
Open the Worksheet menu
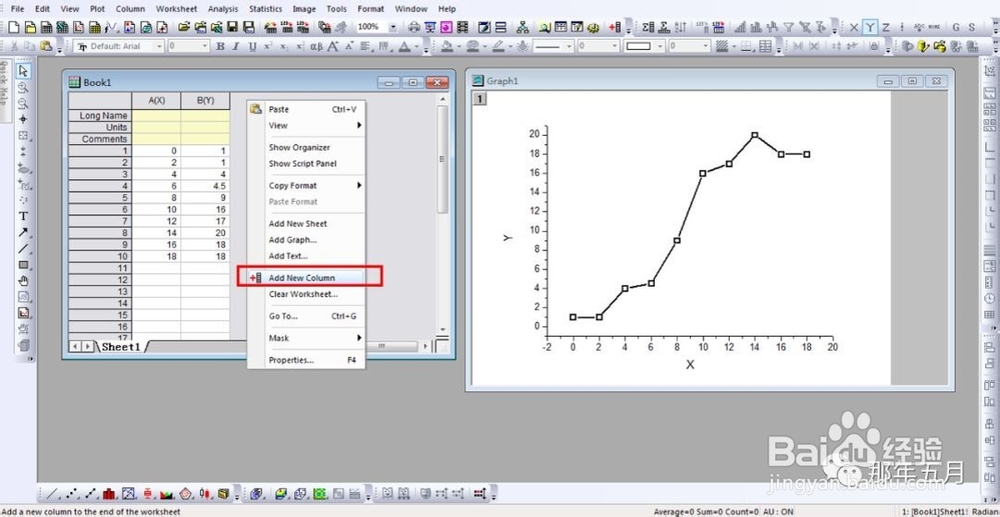pyautogui.click(x=177, y=9)
